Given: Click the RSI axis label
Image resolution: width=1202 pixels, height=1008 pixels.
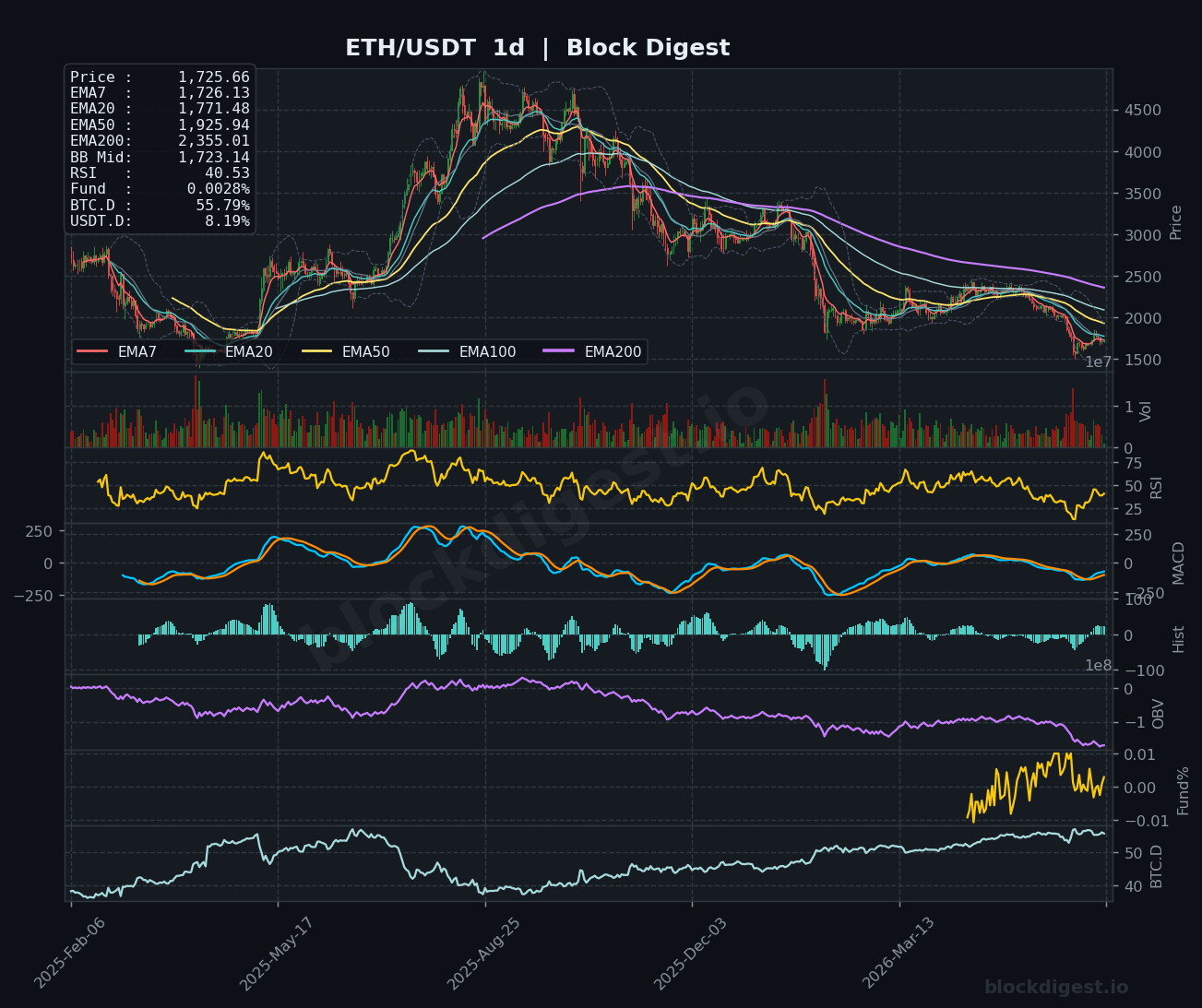Looking at the screenshot, I should tap(1158, 486).
